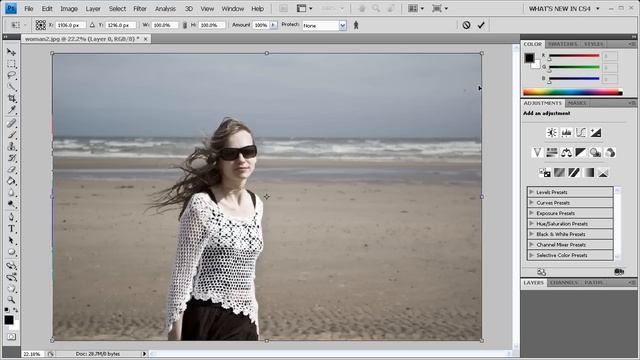The height and width of the screenshot is (360, 640).
Task: Add a Posterize adjustment
Action: pos(559,173)
